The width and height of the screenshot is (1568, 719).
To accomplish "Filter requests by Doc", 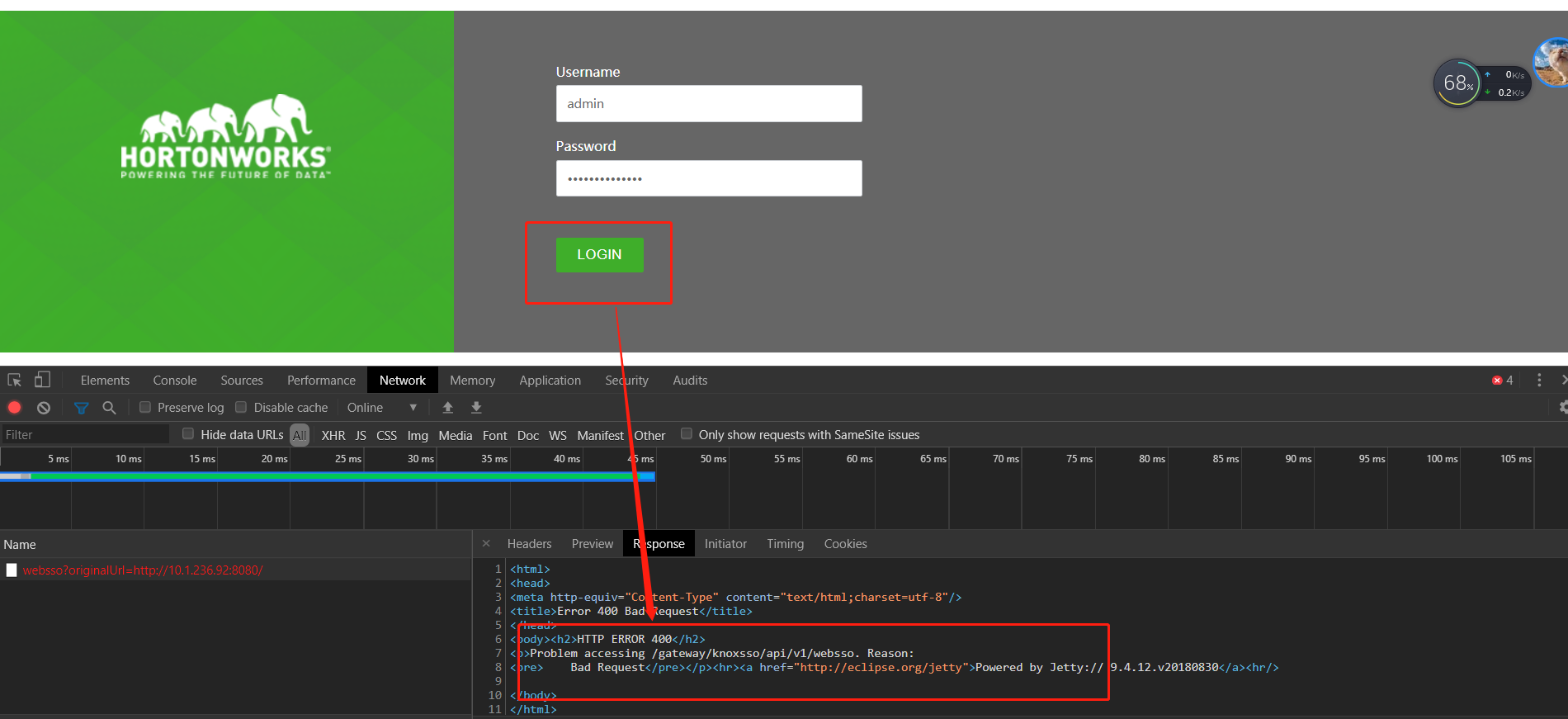I will click(528, 435).
